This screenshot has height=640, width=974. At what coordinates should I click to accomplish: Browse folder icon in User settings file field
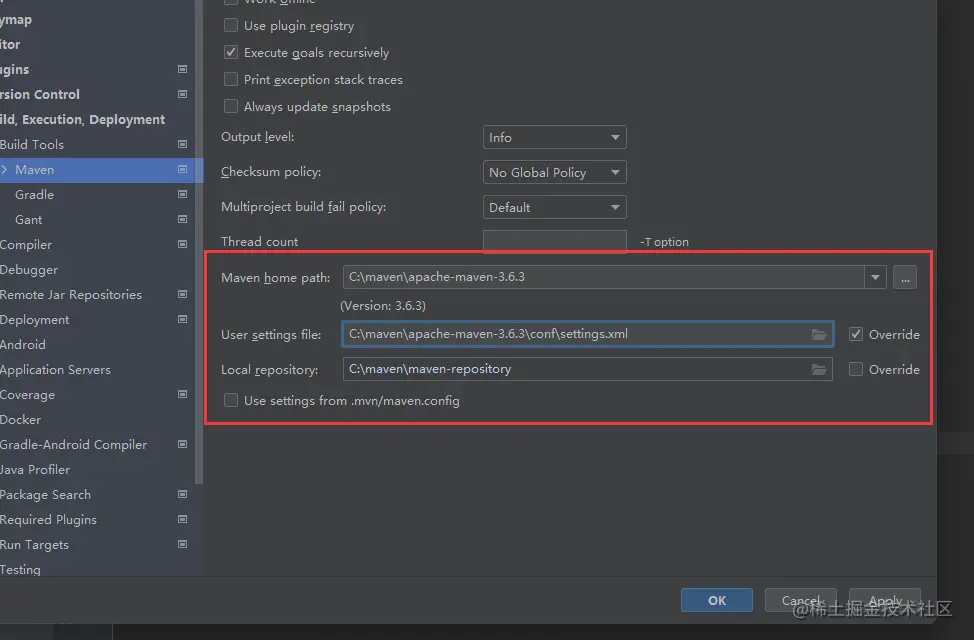click(x=819, y=334)
